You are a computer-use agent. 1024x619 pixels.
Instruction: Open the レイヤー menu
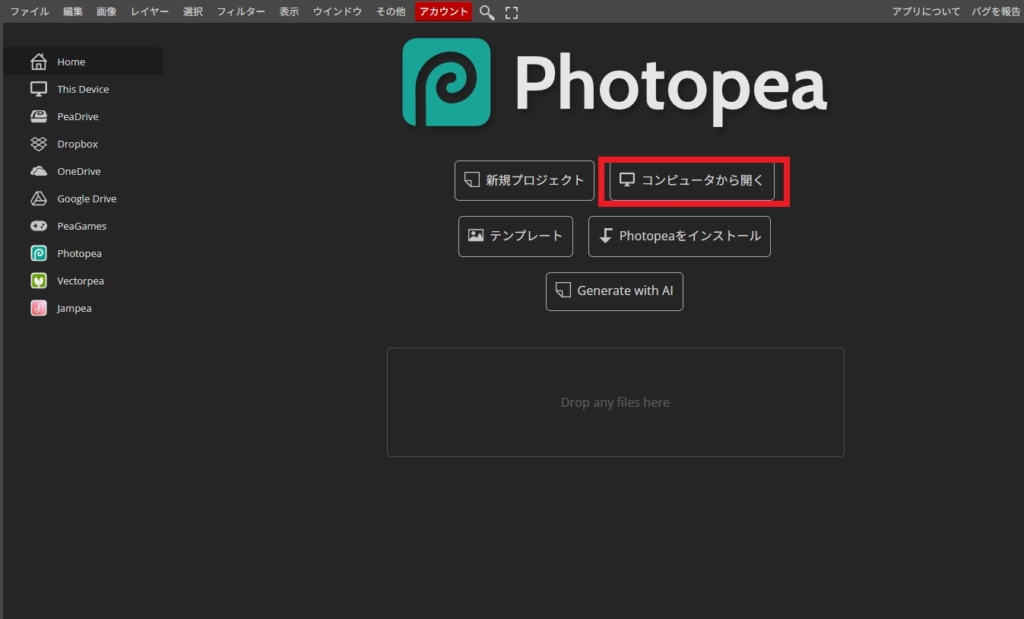[150, 12]
